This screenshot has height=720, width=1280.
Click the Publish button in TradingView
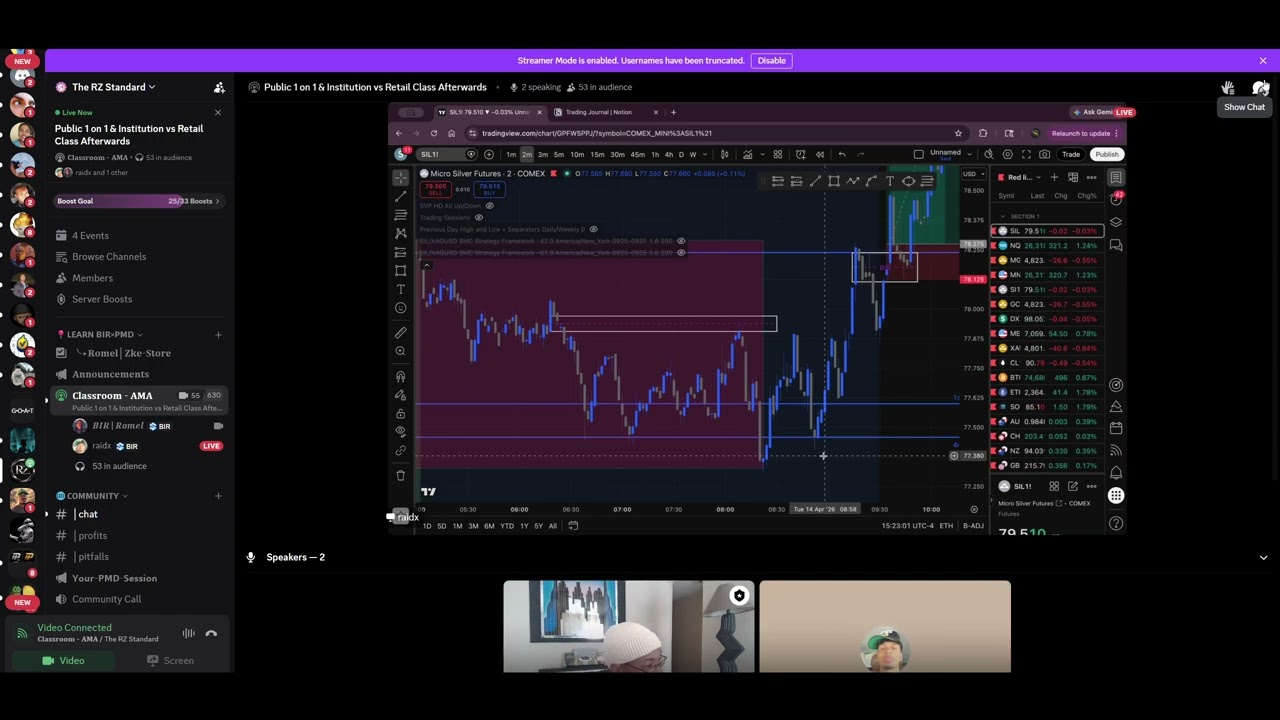click(1106, 154)
